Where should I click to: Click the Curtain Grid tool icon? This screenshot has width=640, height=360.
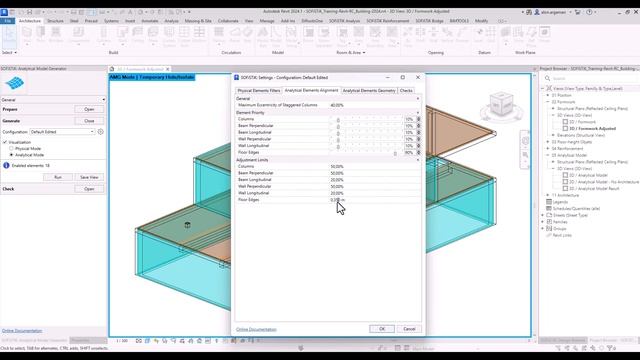(184, 33)
